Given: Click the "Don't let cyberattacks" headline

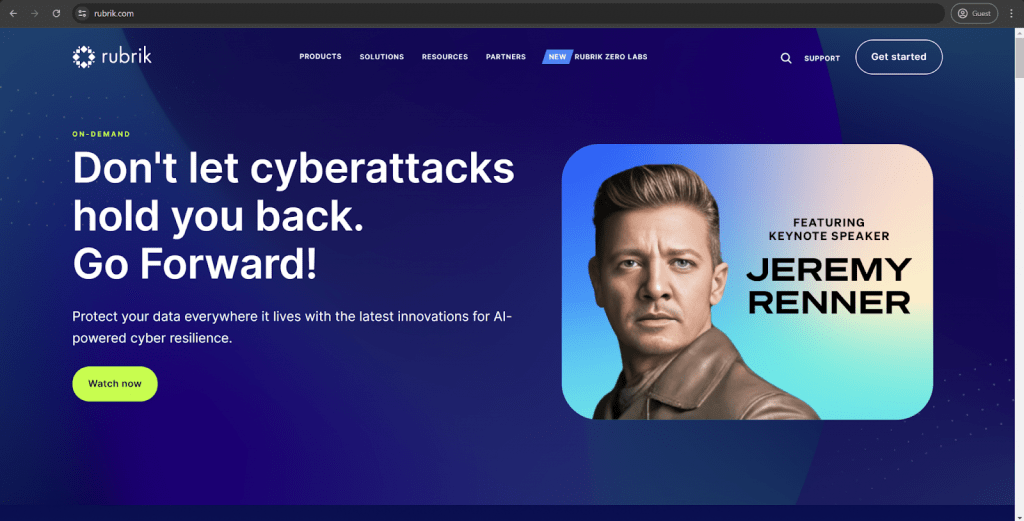Looking at the screenshot, I should point(294,168).
